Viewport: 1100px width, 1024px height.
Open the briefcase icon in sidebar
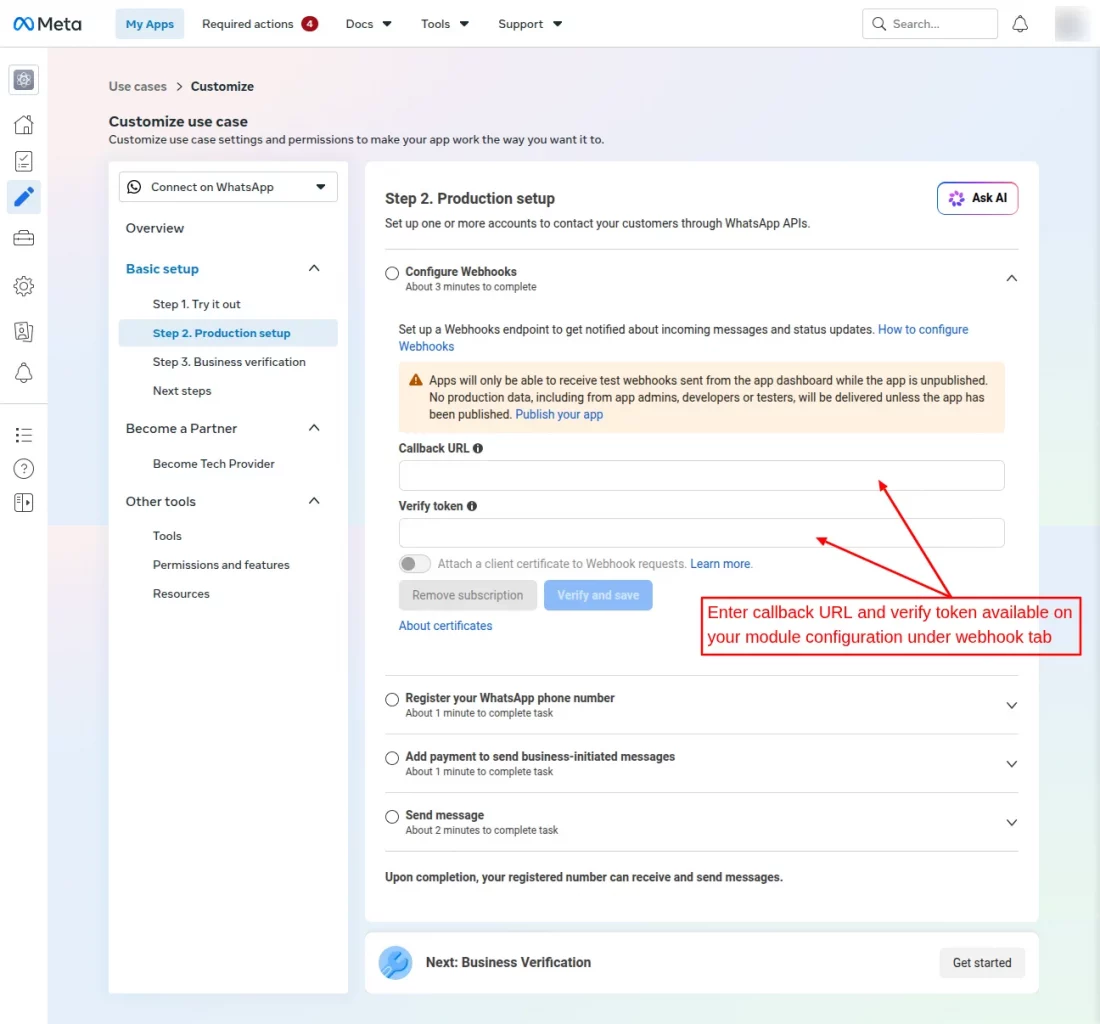click(x=24, y=238)
